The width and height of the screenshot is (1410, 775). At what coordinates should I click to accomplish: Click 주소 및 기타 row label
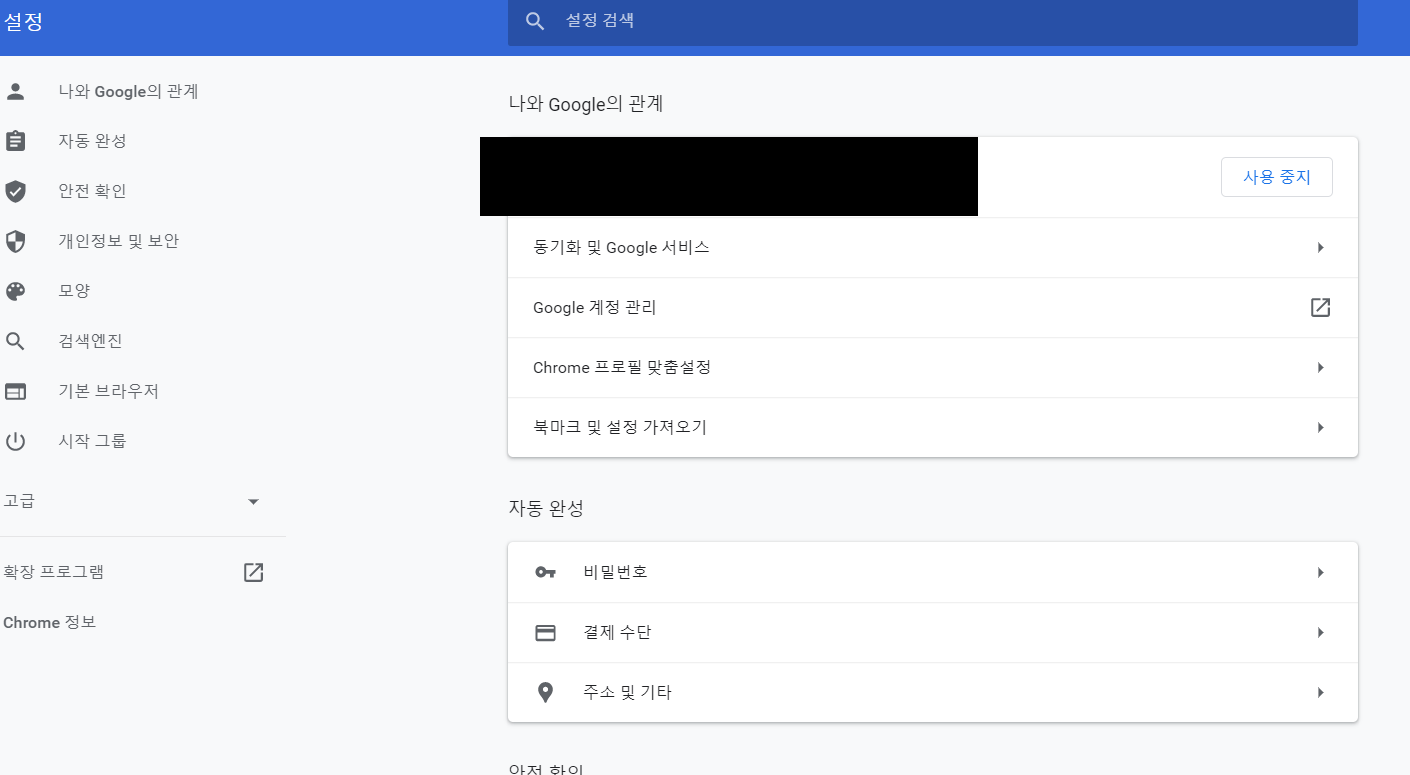coord(627,692)
